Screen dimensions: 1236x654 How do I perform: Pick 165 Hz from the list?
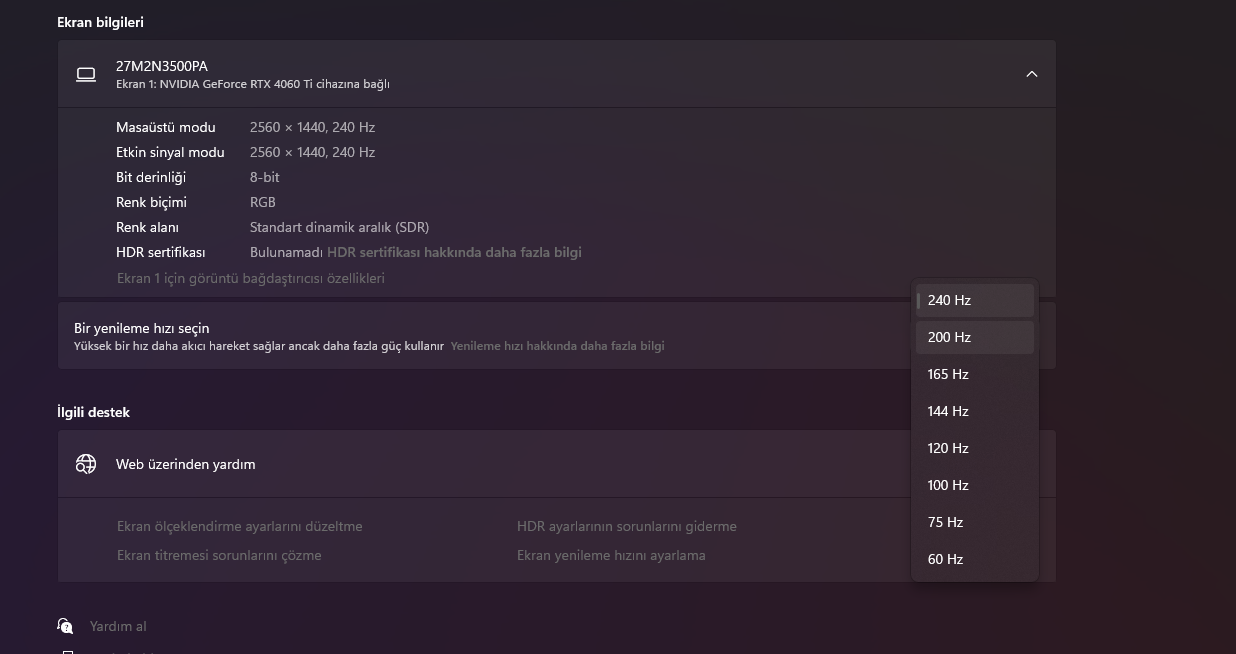click(974, 374)
